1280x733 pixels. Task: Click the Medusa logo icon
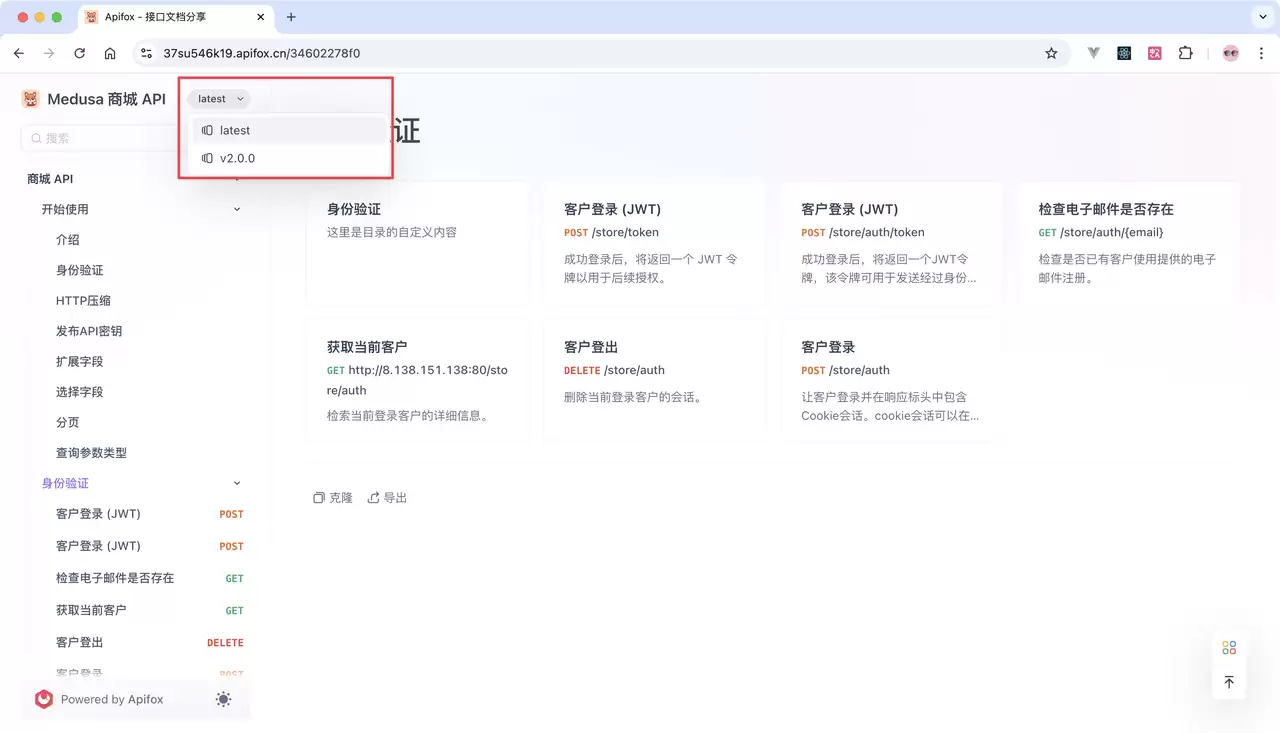coord(31,99)
